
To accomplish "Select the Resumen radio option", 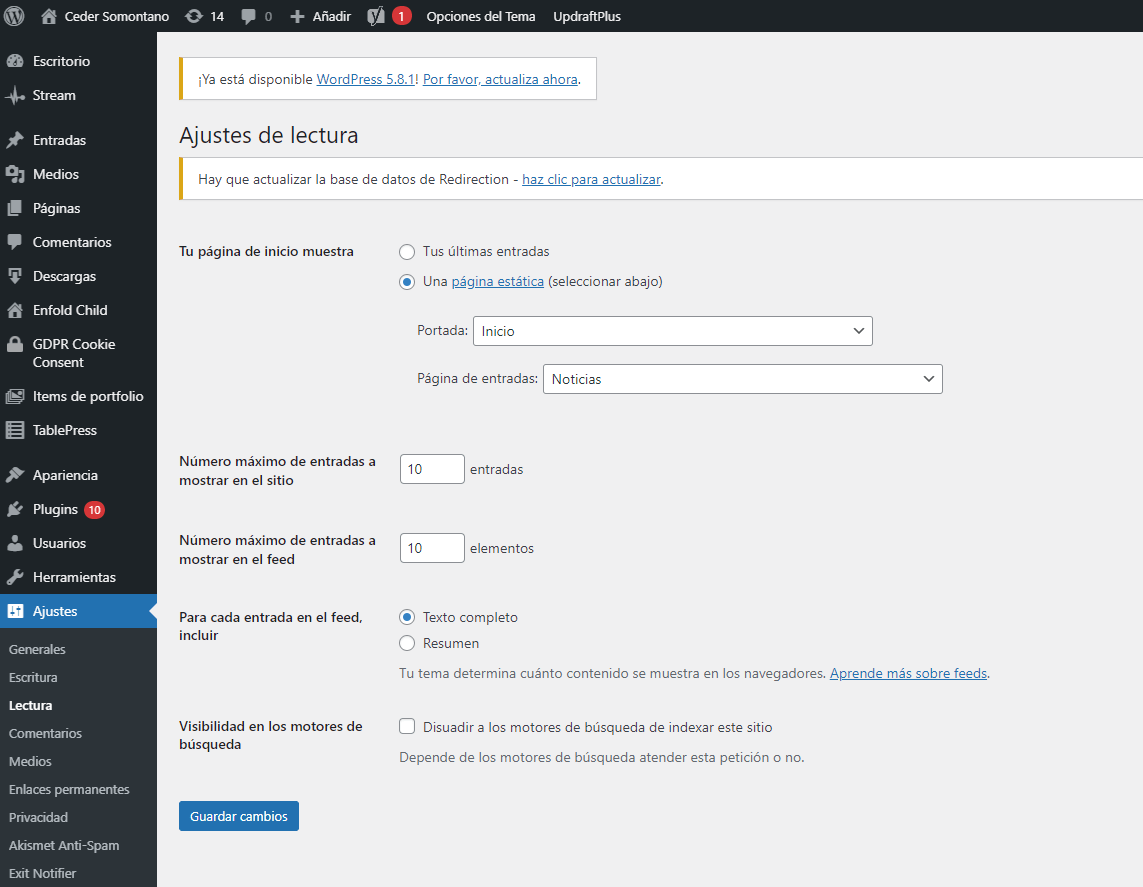I will coord(407,643).
